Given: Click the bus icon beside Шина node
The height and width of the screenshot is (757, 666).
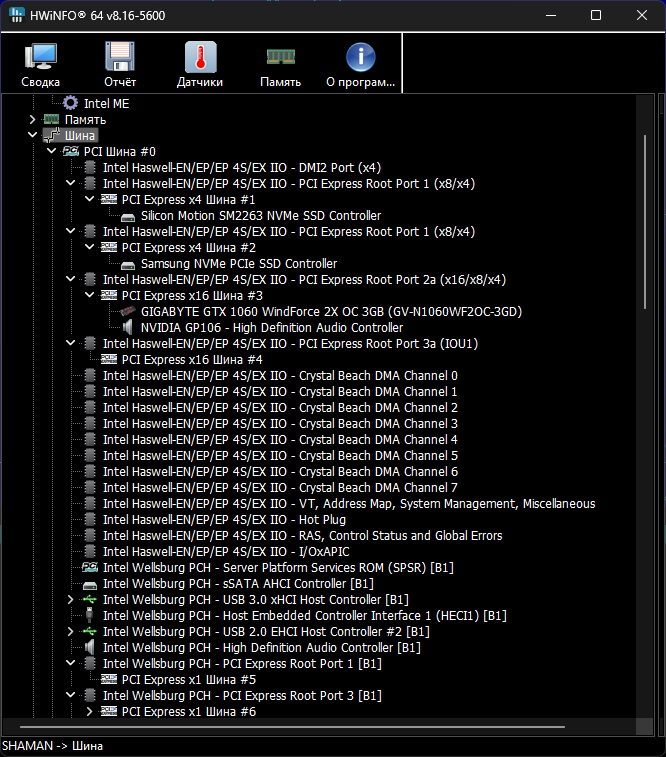Looking at the screenshot, I should pyautogui.click(x=51, y=135).
